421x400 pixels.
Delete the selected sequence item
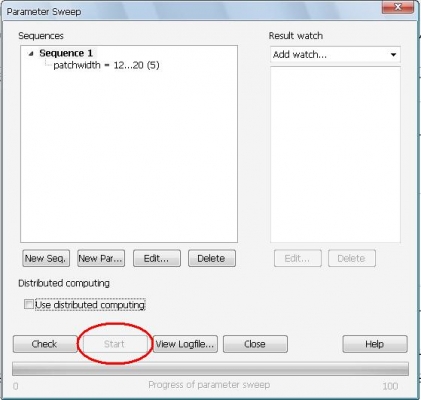(212, 258)
